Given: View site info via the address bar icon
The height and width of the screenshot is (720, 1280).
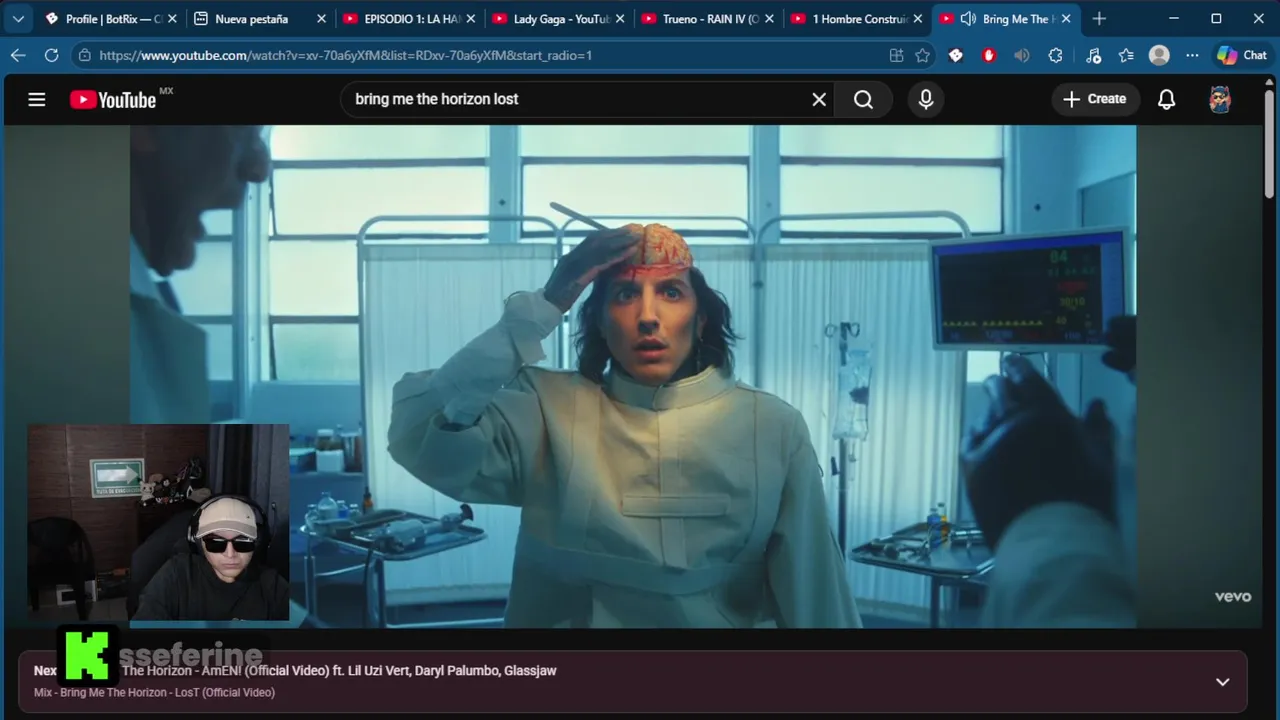Looking at the screenshot, I should click(x=85, y=55).
